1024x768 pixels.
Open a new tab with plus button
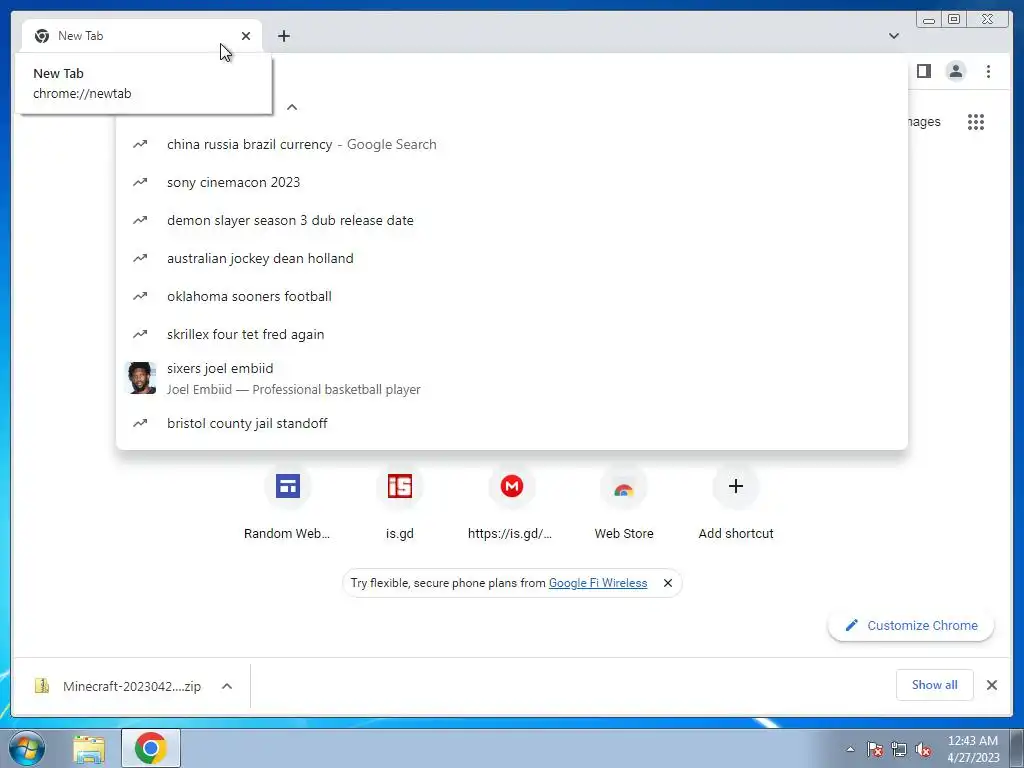(x=283, y=36)
